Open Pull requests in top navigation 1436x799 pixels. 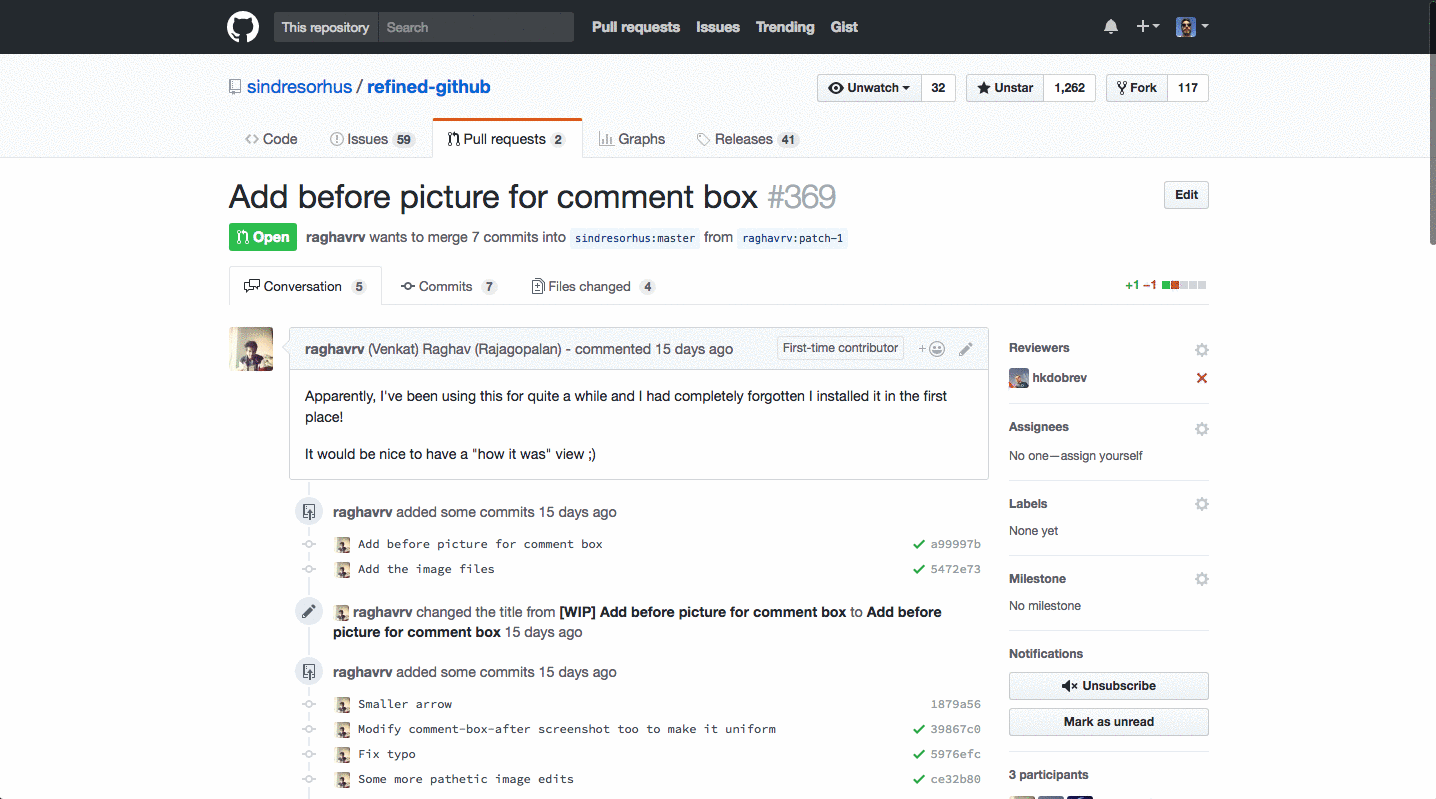click(636, 27)
